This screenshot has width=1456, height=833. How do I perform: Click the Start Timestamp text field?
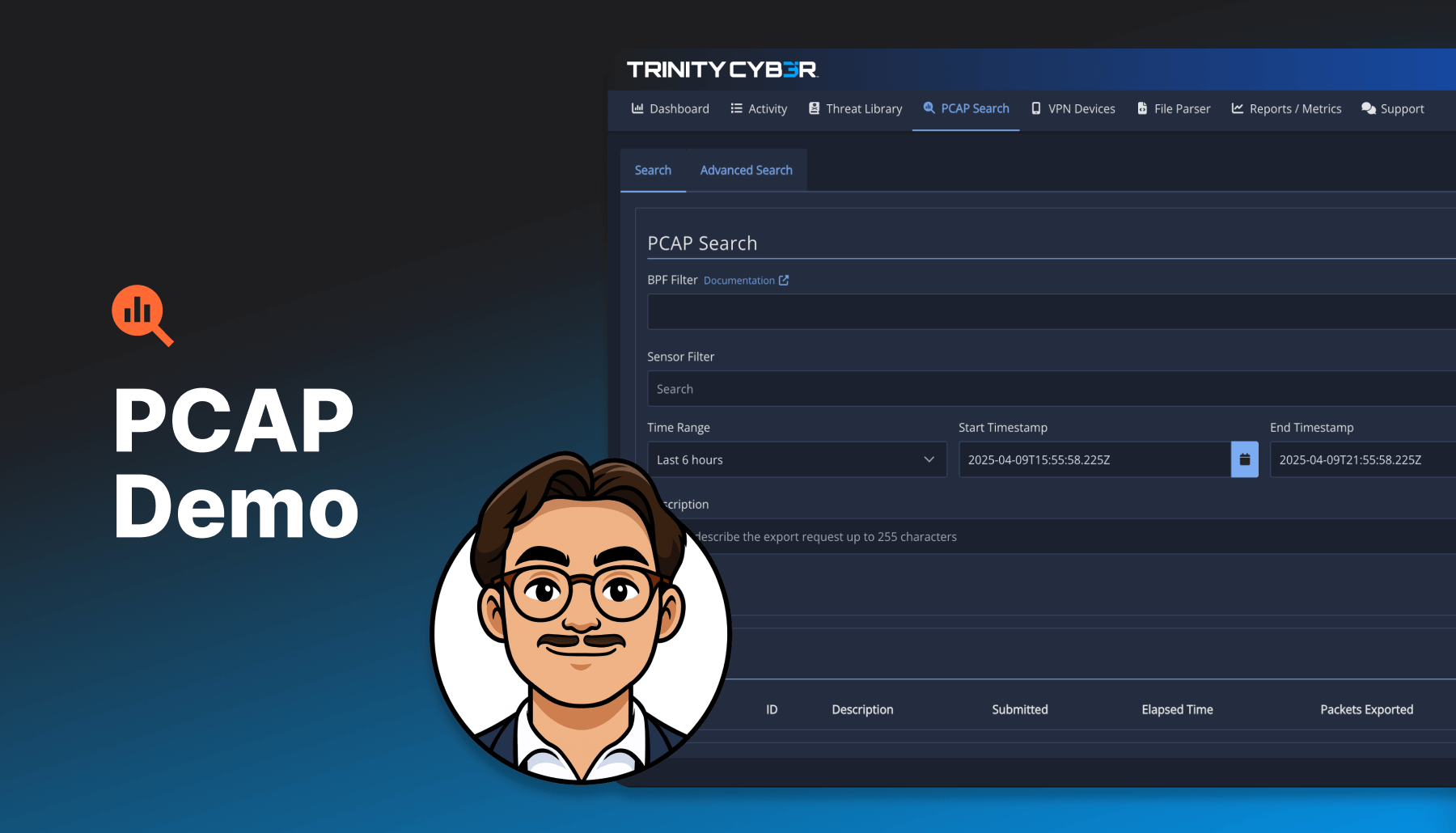pos(1094,459)
